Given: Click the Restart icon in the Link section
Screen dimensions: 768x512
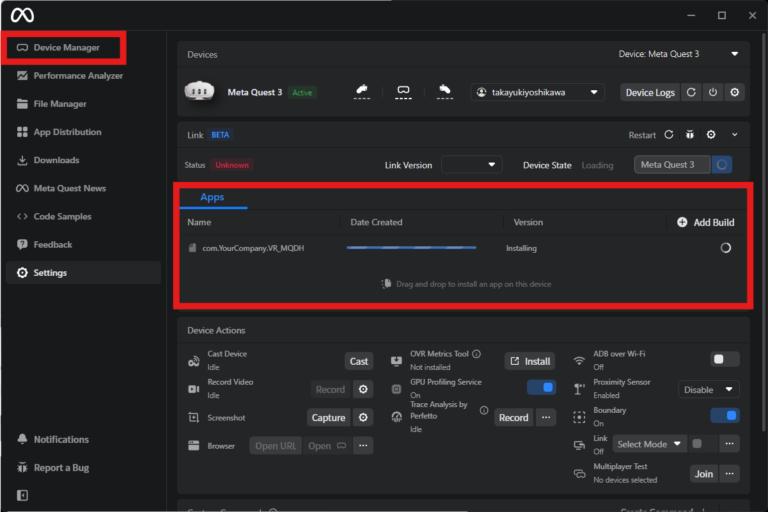Looking at the screenshot, I should point(669,135).
